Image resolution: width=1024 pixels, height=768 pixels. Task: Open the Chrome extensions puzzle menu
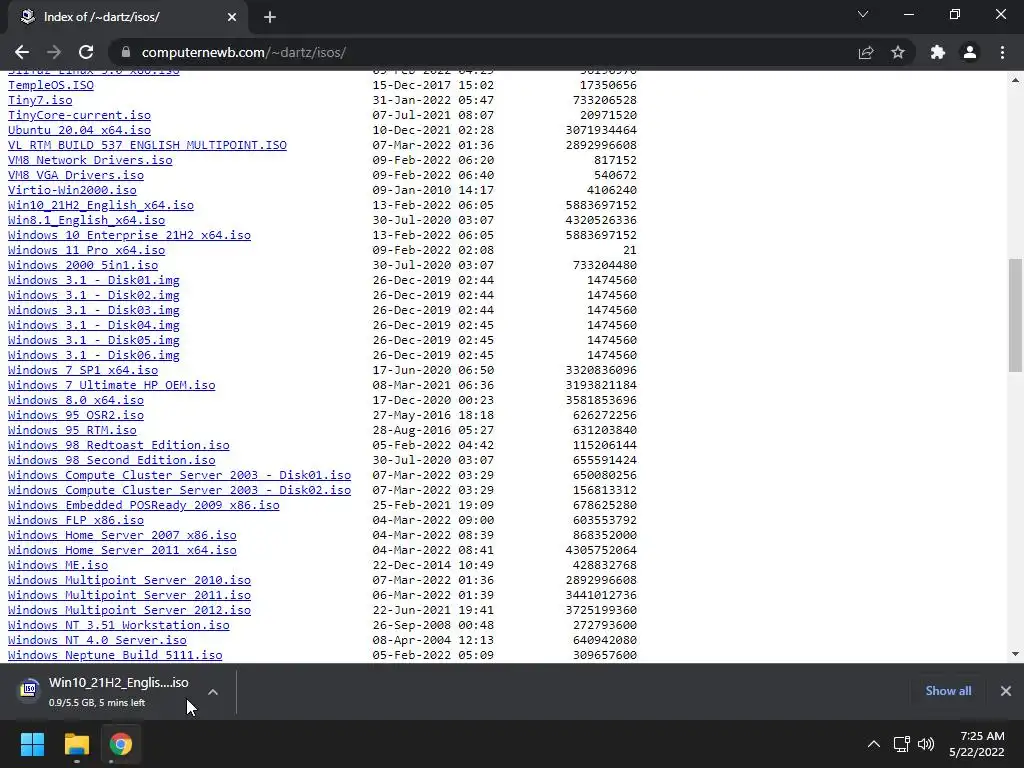pyautogui.click(x=938, y=52)
